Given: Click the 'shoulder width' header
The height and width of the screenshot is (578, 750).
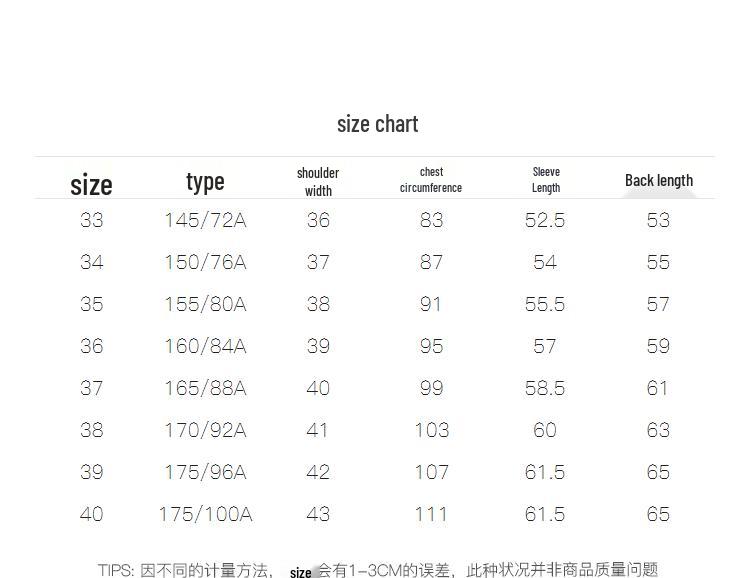Looking at the screenshot, I should click(318, 182).
